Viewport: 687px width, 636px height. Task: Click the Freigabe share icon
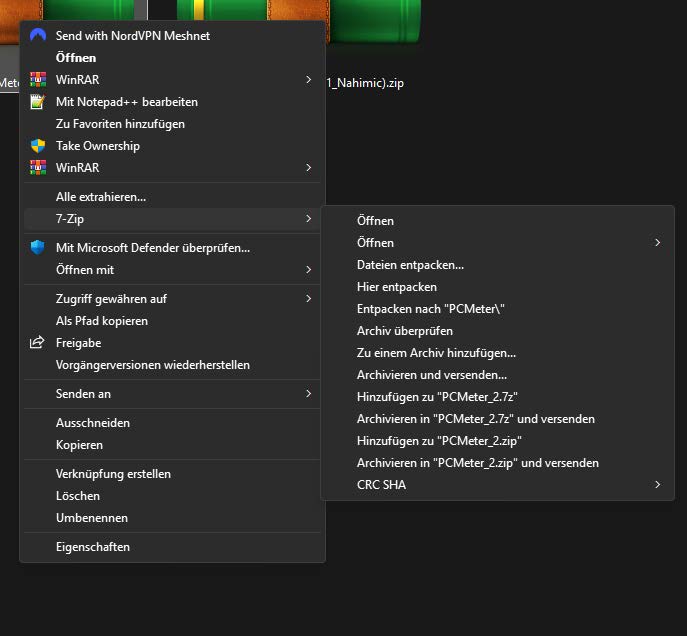pos(37,342)
